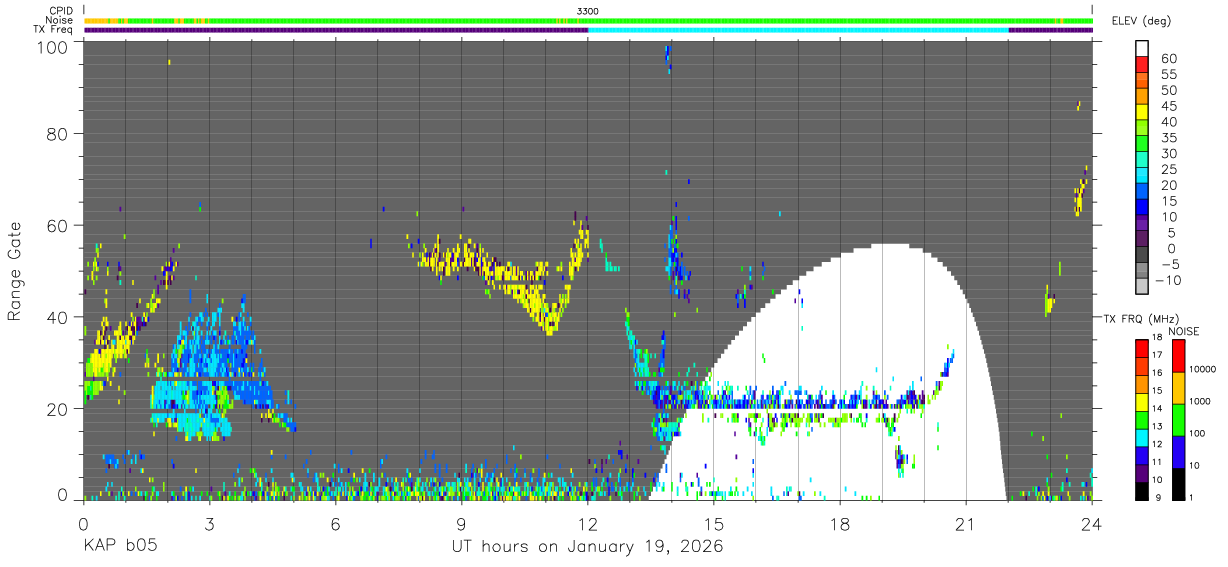The image size is (1228, 567).
Task: Click the green Noise strip above the plot
Action: pos(588,20)
